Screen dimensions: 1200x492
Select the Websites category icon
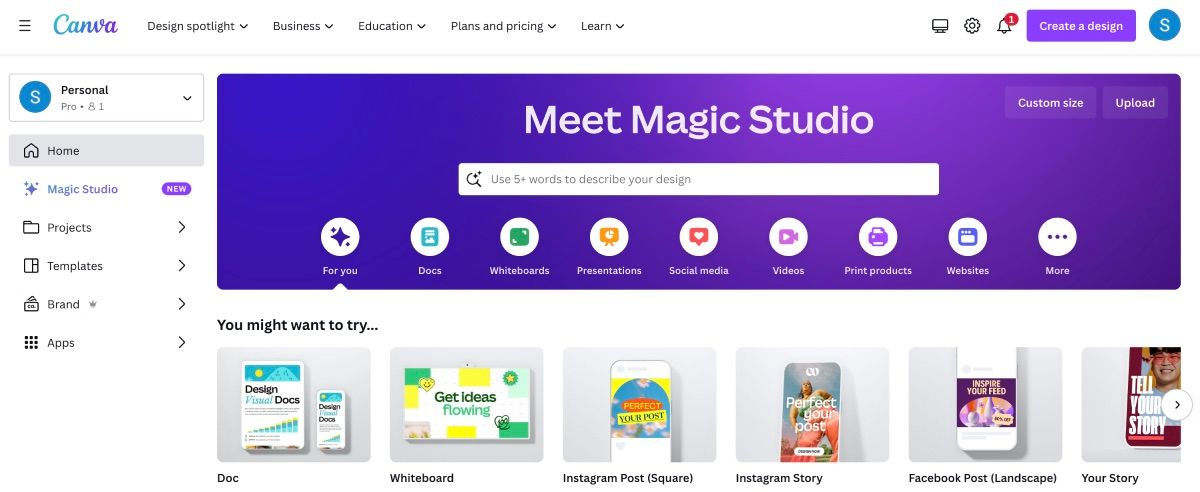click(x=967, y=237)
